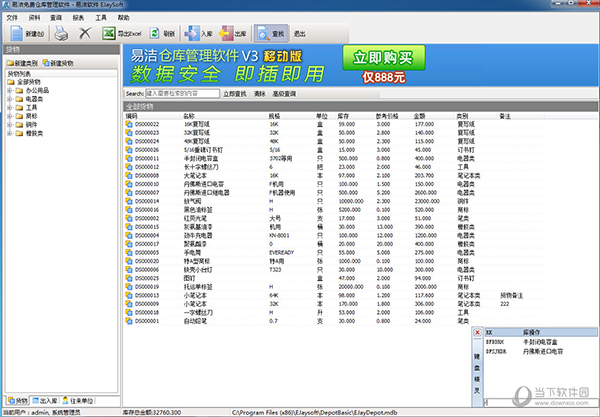Open the 帮助 menu
The height and width of the screenshot is (417, 600).
pyautogui.click(x=124, y=18)
